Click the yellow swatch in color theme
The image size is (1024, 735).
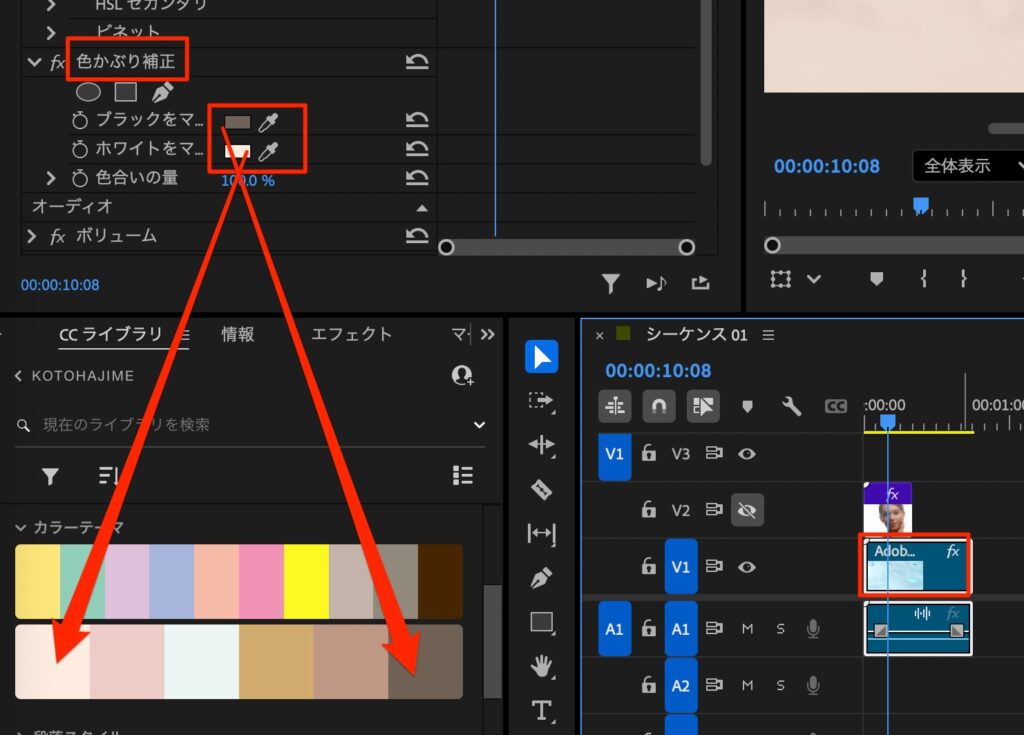[306, 581]
